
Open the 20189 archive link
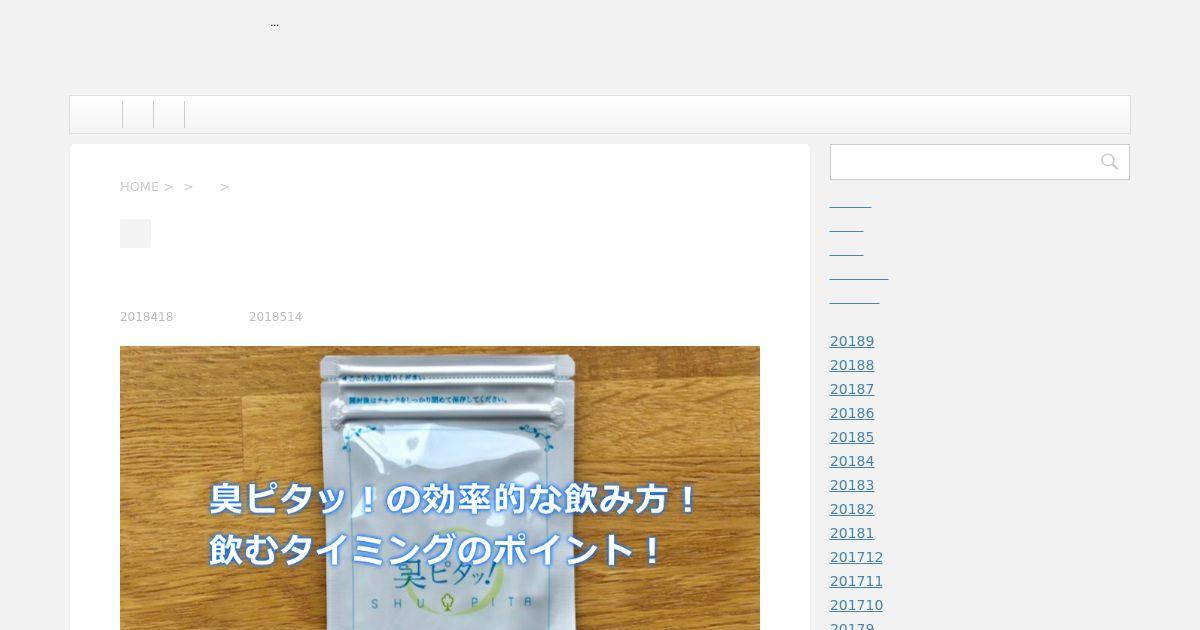coord(852,341)
